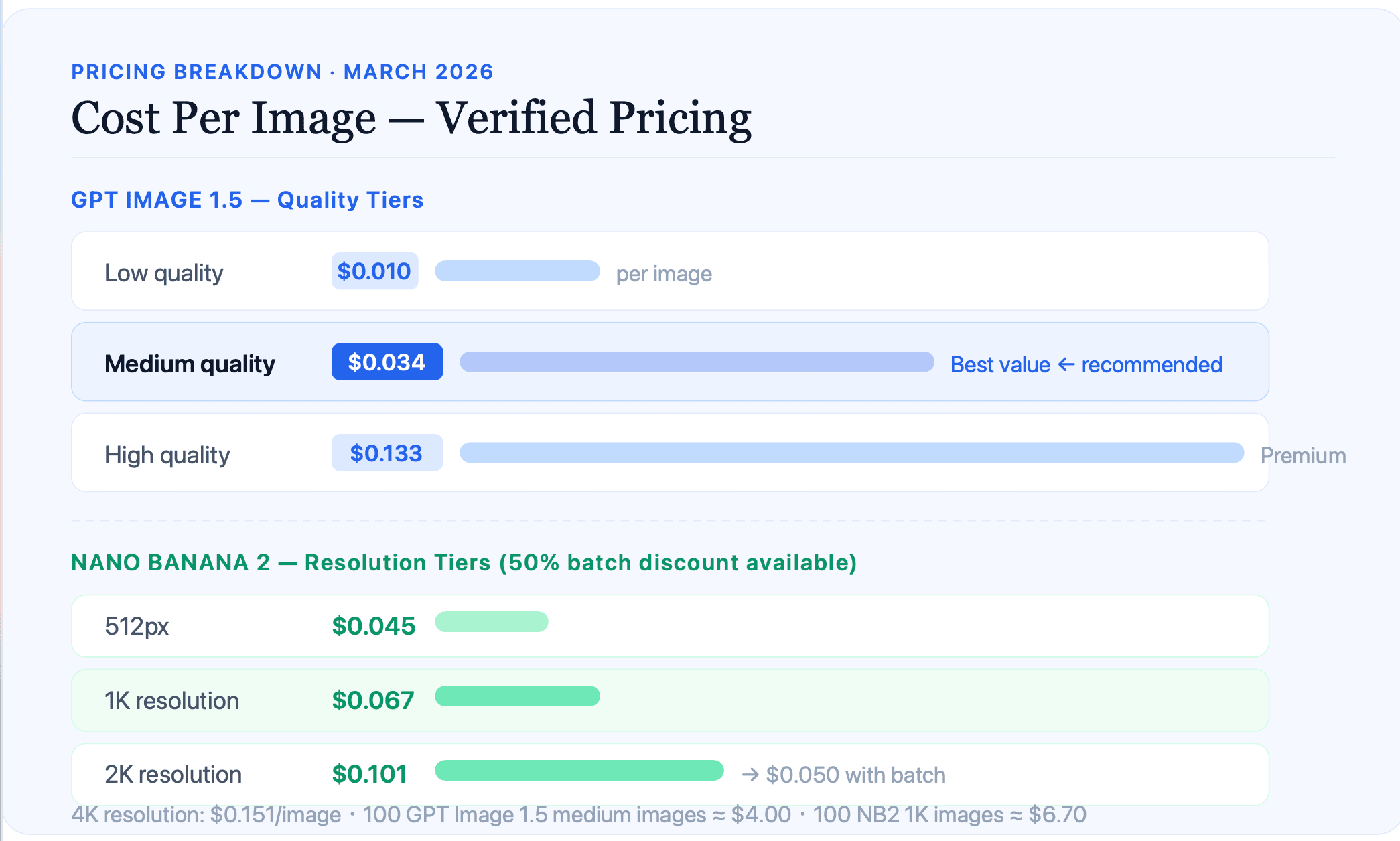
Task: Click the GPT IMAGE 1.5 Quality Tiers heading
Action: point(247,200)
